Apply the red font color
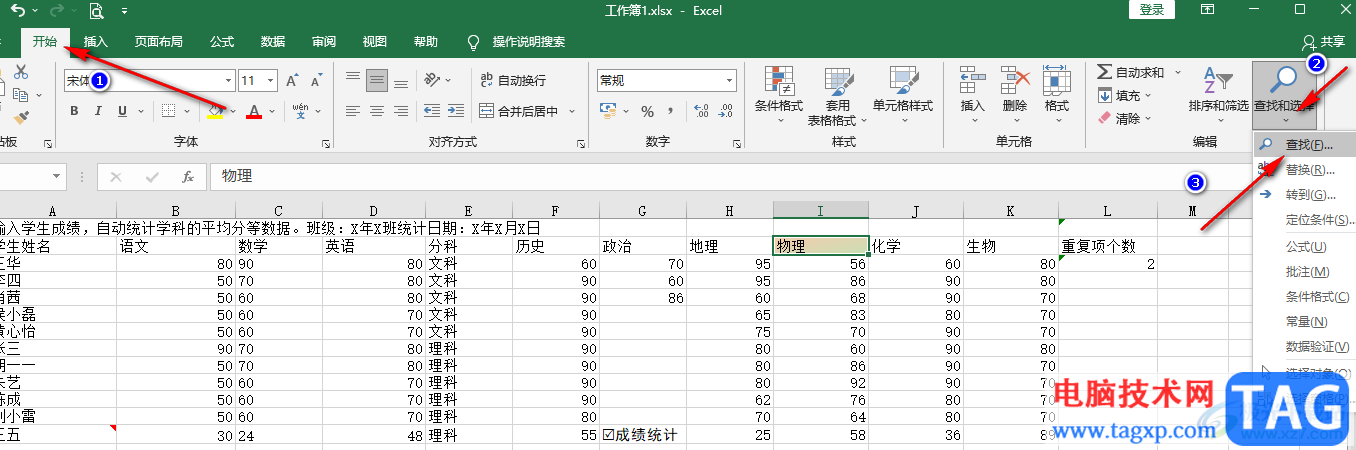 click(254, 111)
